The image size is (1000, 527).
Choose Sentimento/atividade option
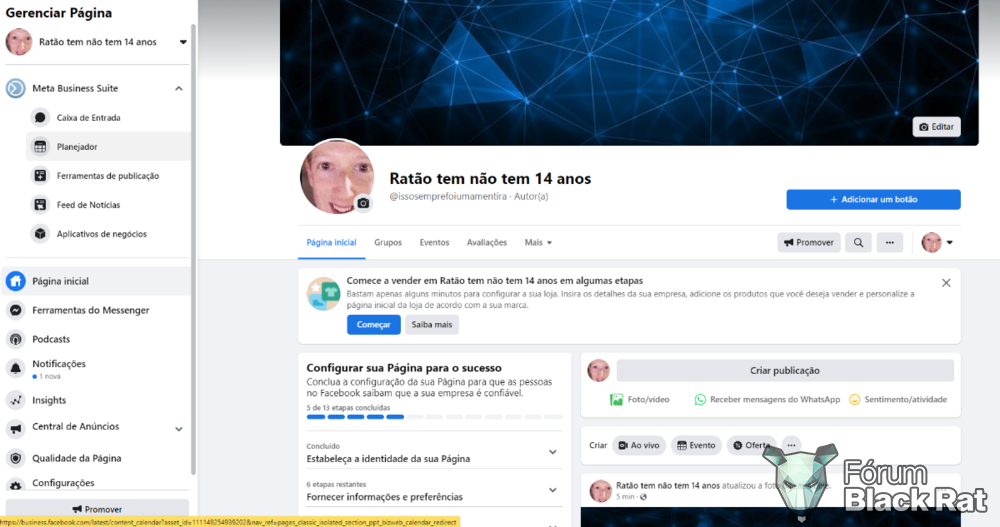pyautogui.click(x=898, y=399)
